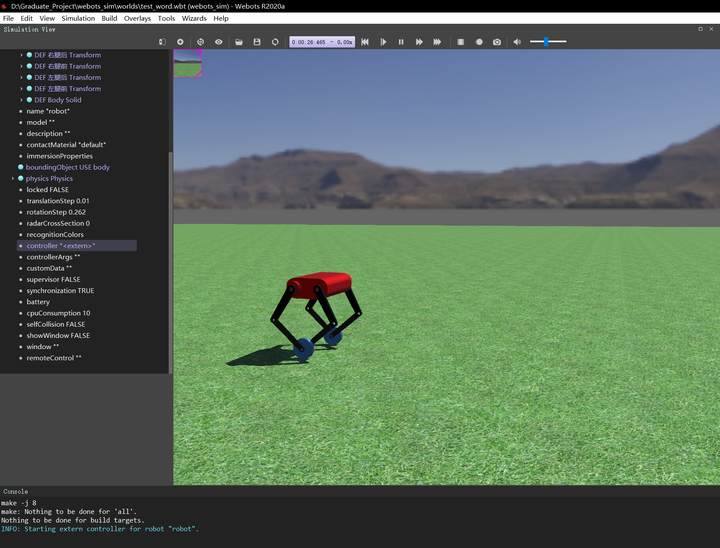
Task: Select the translationStep 0.01 field
Action: (58, 201)
